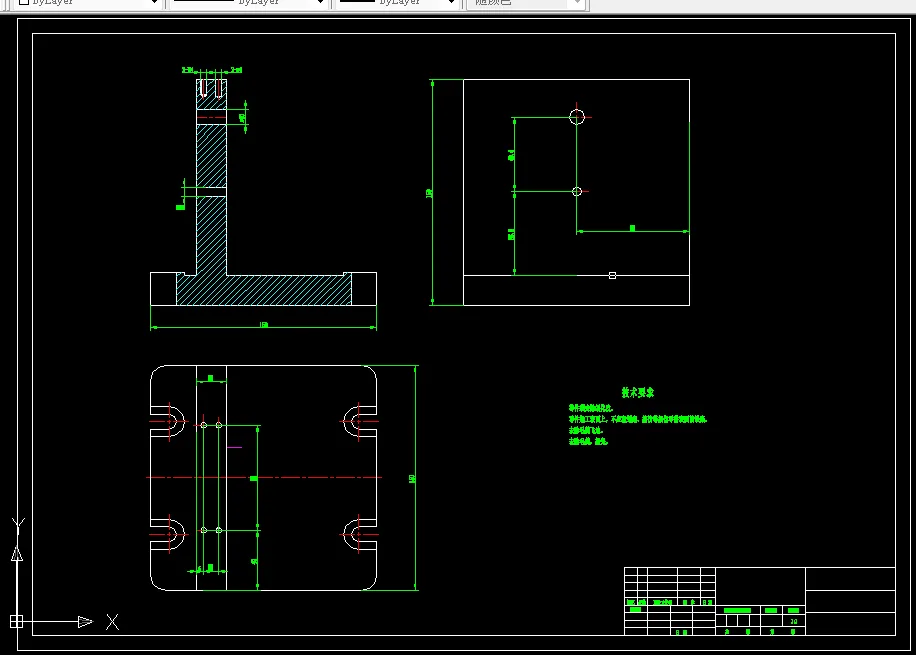The image size is (916, 655).
Task: Open the linetype ByLayer dropdown
Action: (248, 2)
